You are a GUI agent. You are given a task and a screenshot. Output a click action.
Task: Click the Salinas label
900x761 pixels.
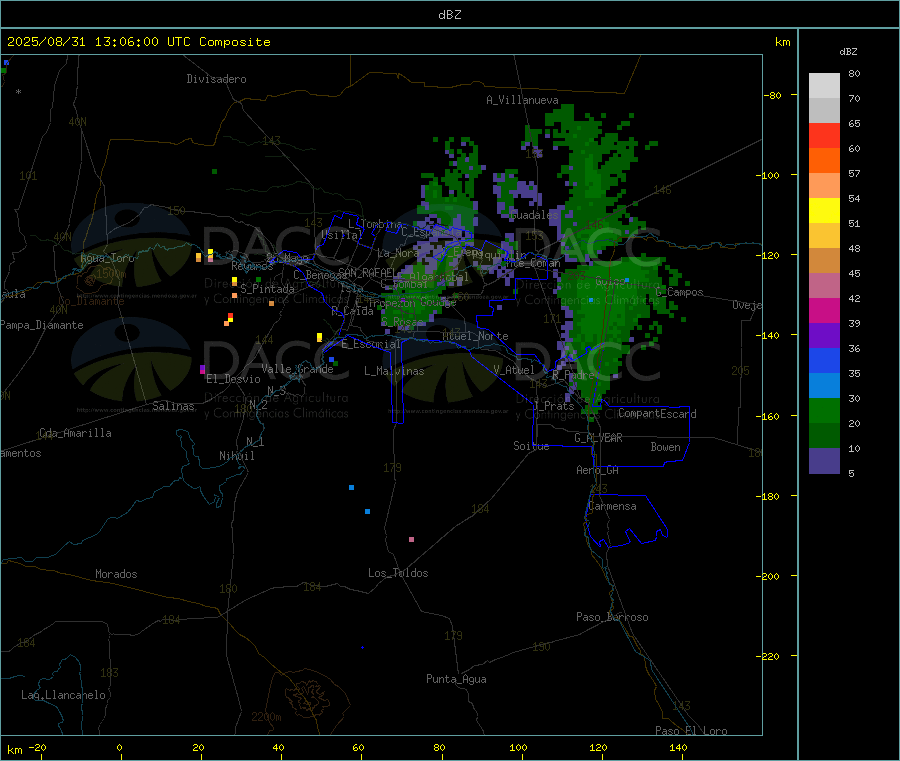(x=173, y=406)
